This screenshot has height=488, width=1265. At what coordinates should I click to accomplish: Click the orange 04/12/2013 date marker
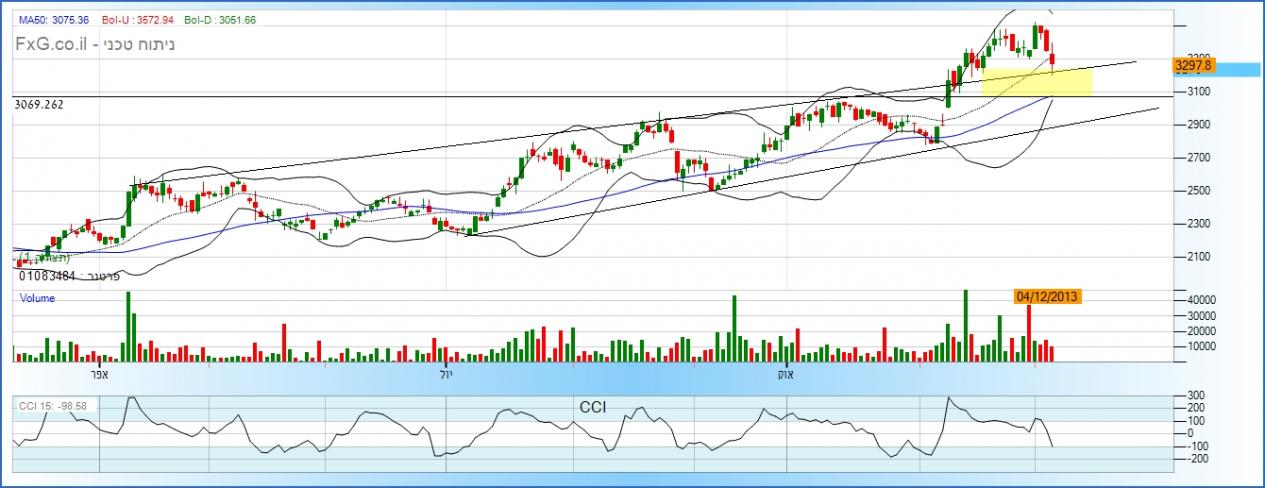click(1046, 296)
